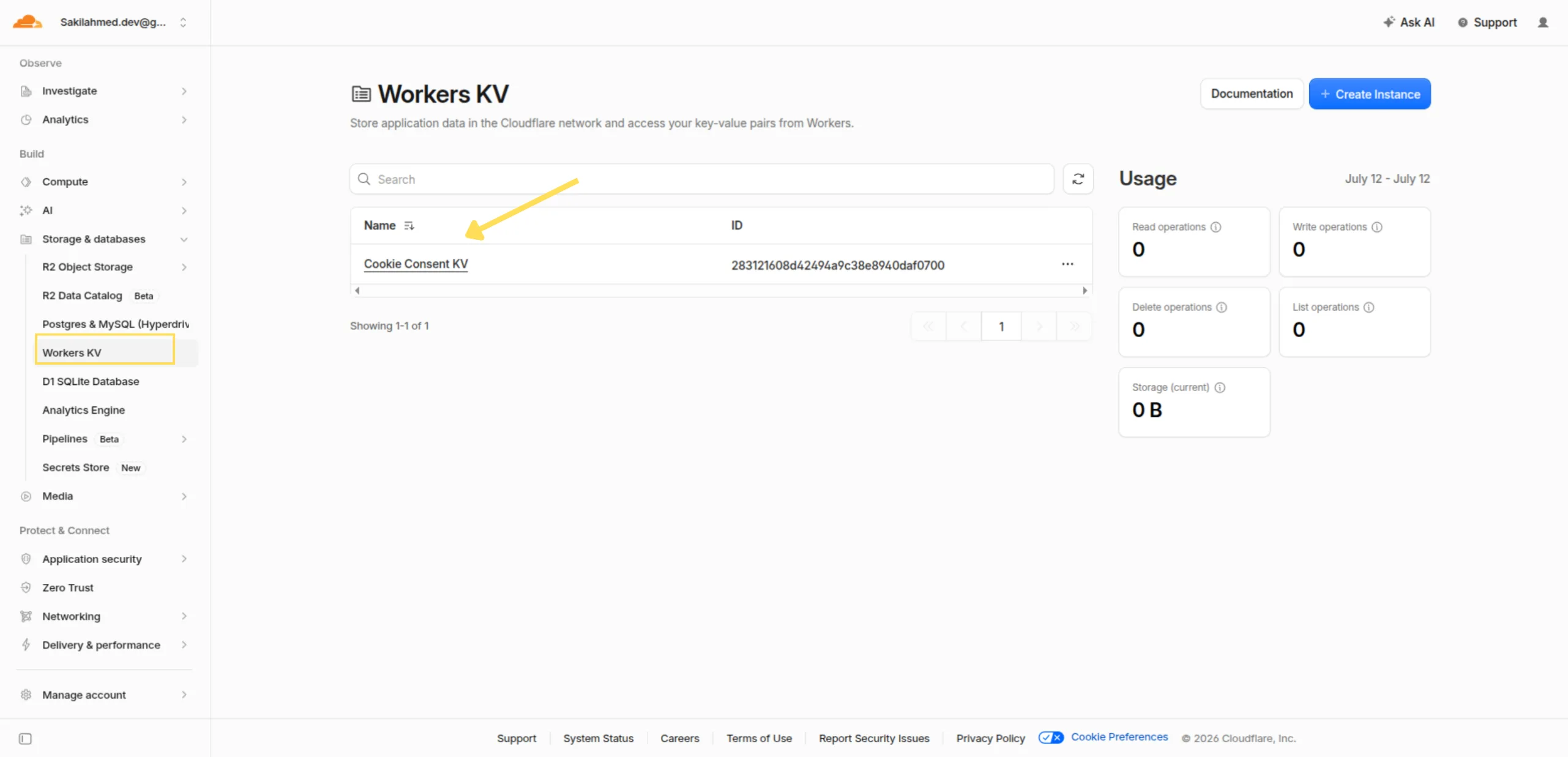Open D1 SQLite Database

pos(91,381)
